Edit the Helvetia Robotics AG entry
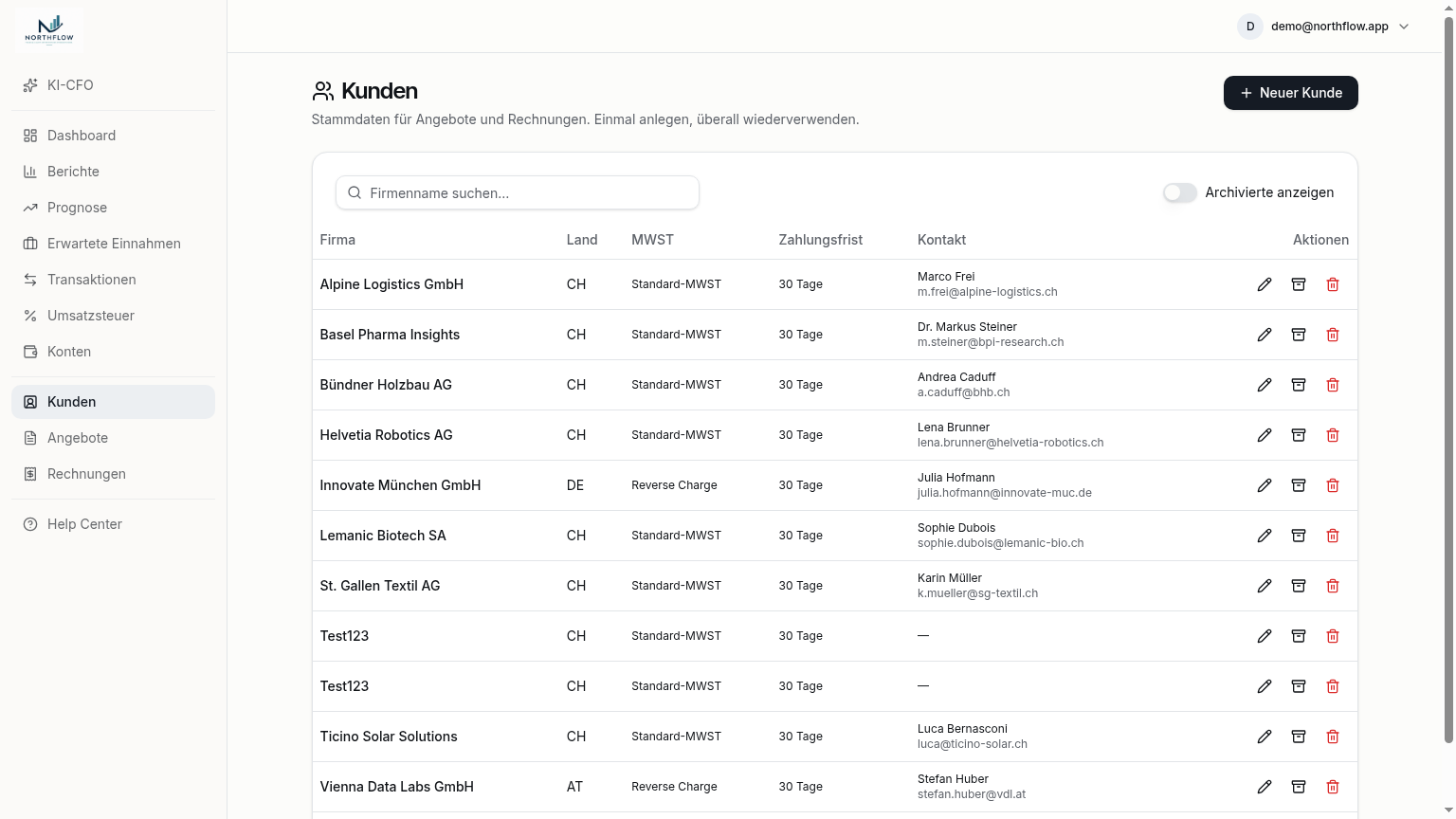Image resolution: width=1456 pixels, height=819 pixels. [x=1265, y=435]
